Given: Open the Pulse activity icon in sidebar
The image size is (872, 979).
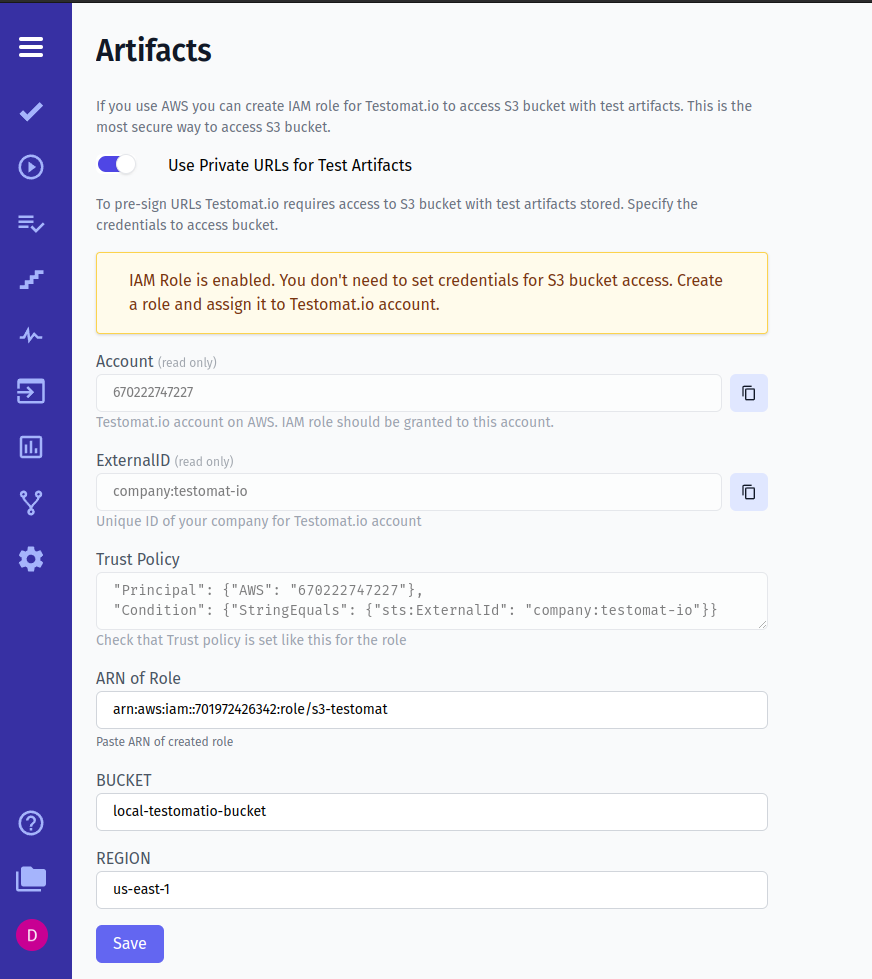Looking at the screenshot, I should pos(31,335).
